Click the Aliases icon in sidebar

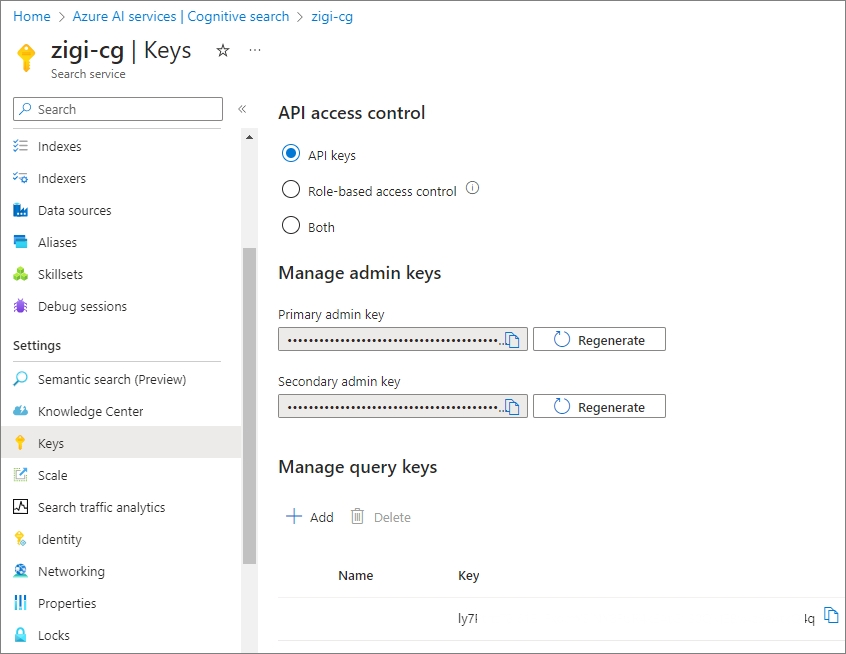point(21,242)
